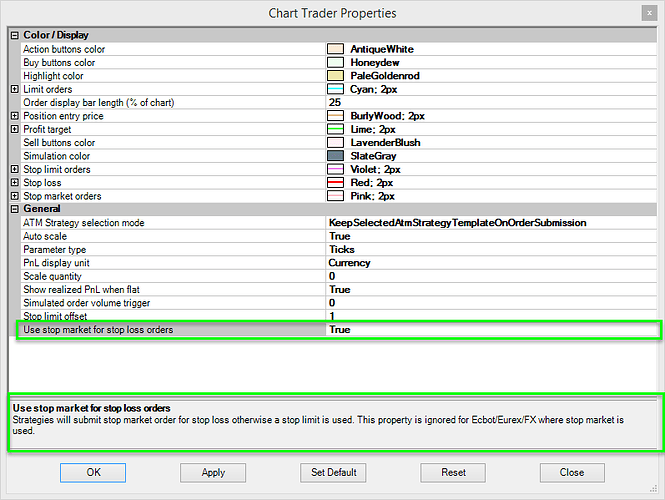The height and width of the screenshot is (500, 665).
Task: Collapse the General section
Action: [14, 210]
